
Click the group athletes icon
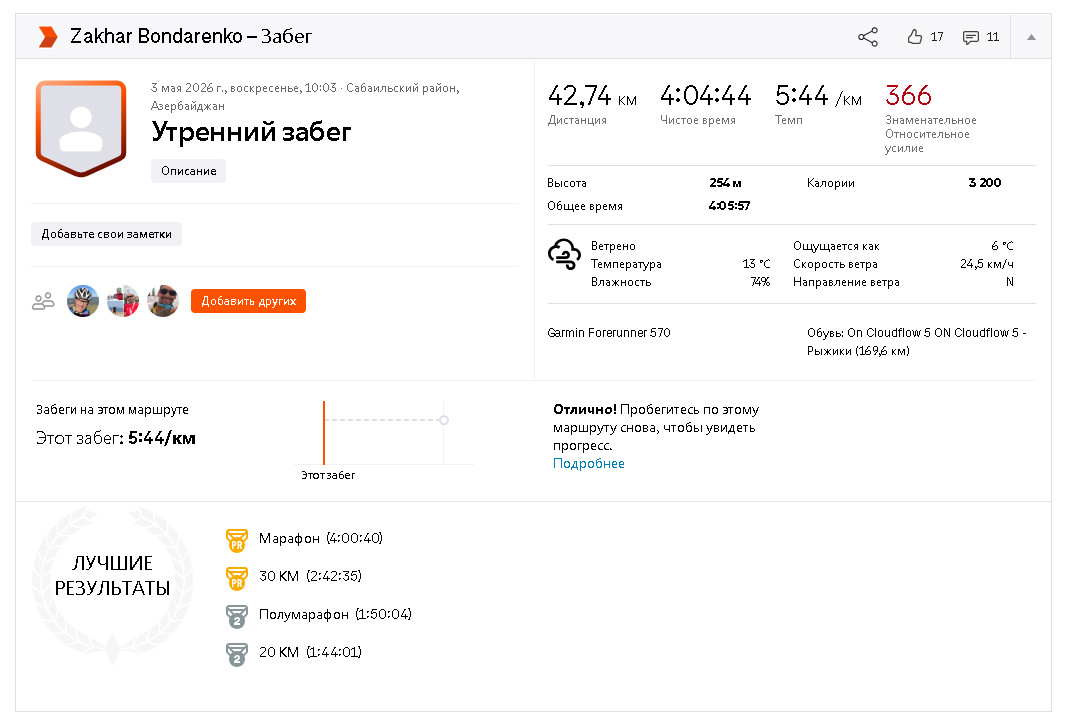(x=44, y=301)
